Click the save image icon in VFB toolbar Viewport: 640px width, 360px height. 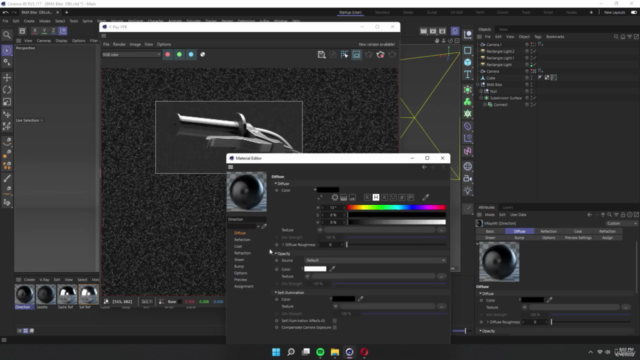[x=322, y=55]
